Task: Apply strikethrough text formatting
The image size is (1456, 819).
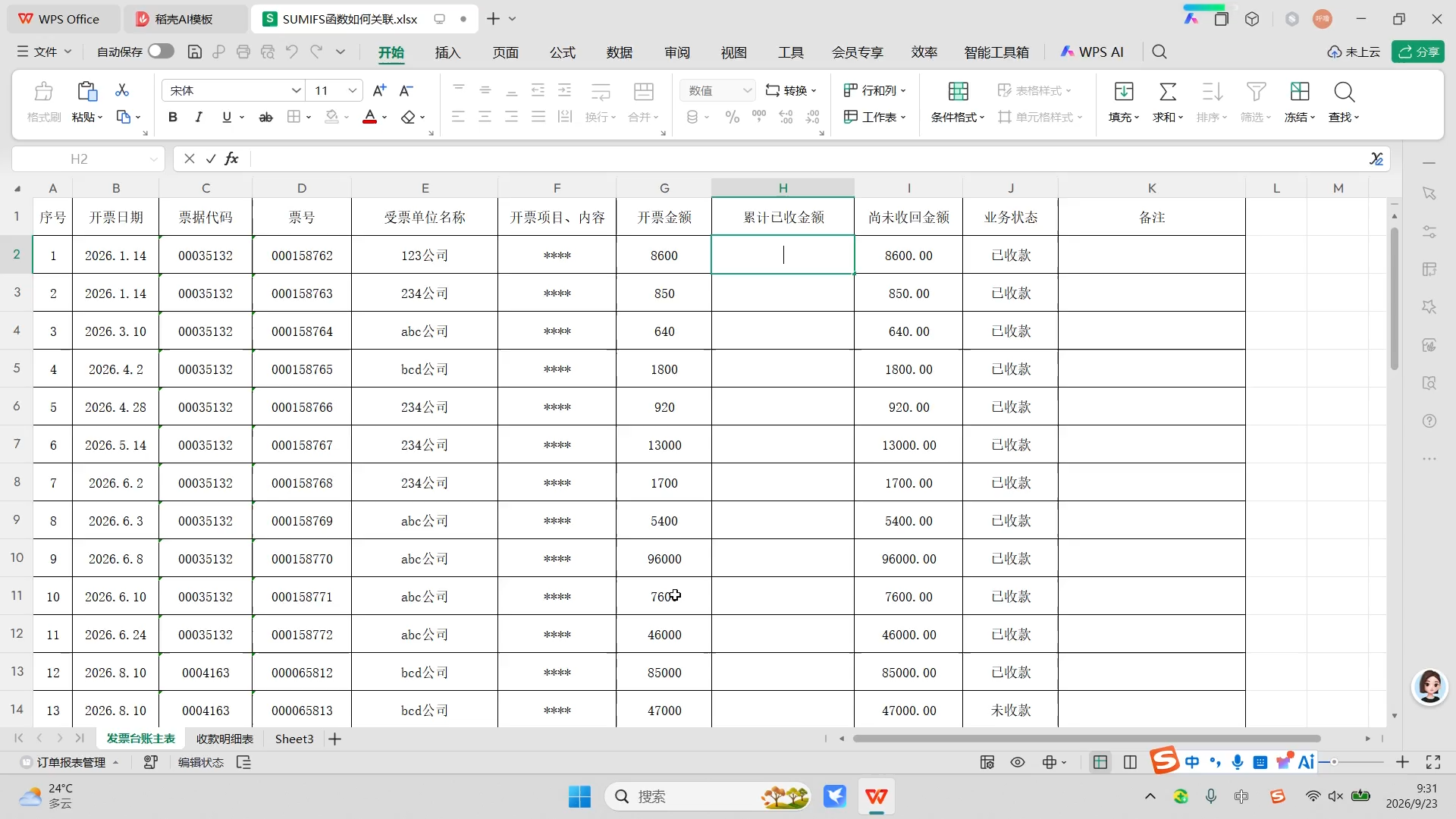Action: coord(265,117)
